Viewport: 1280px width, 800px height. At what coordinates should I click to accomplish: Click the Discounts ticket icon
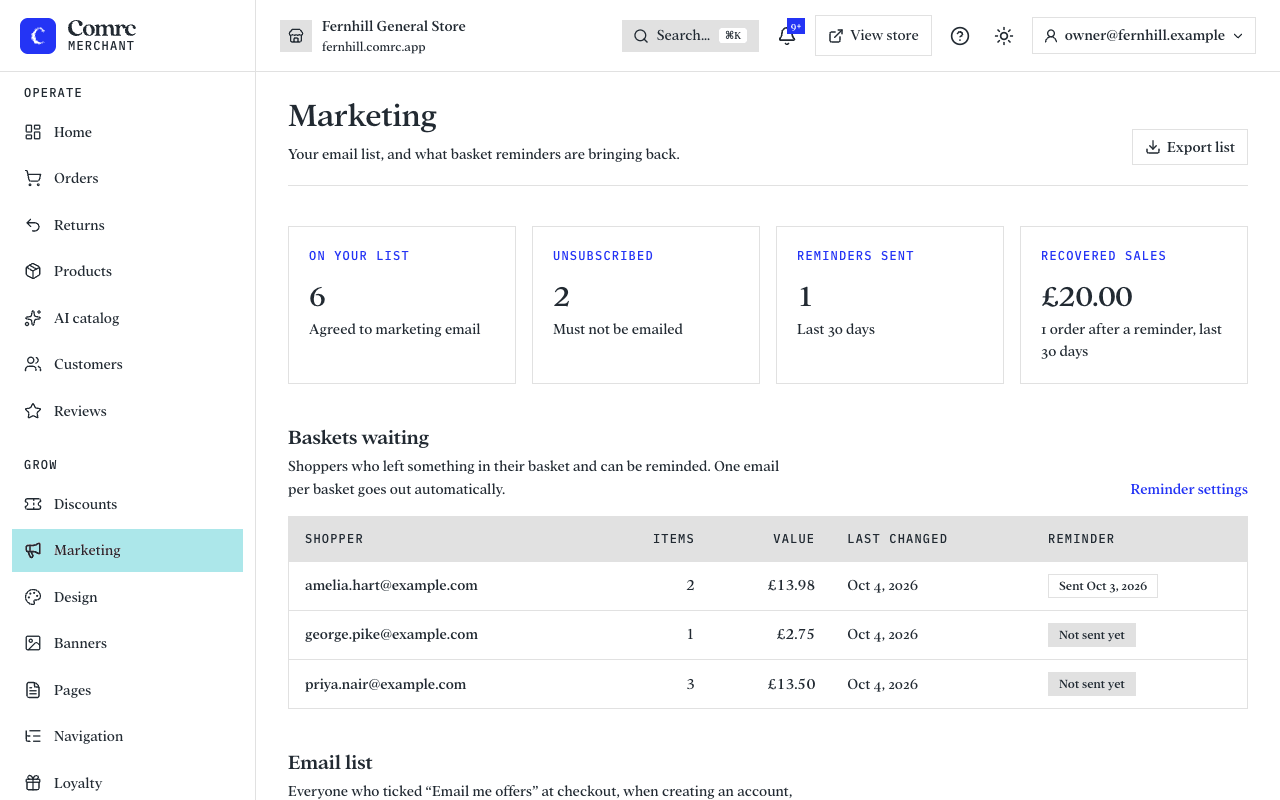[33, 504]
